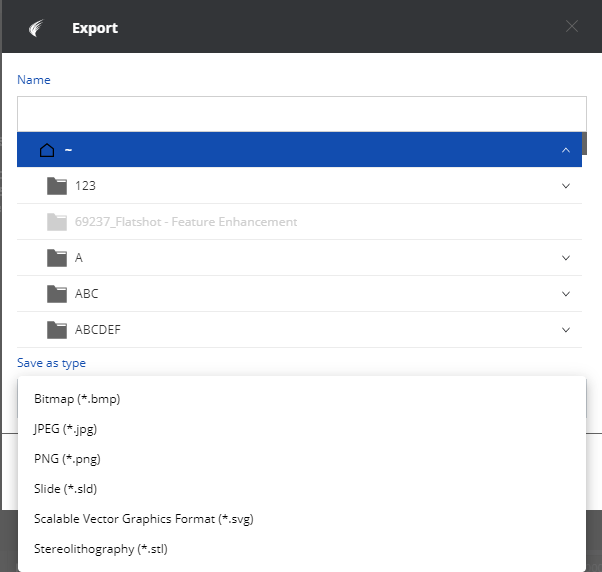This screenshot has height=572, width=602.
Task: Expand the 123 folder chevron
Action: 566,186
